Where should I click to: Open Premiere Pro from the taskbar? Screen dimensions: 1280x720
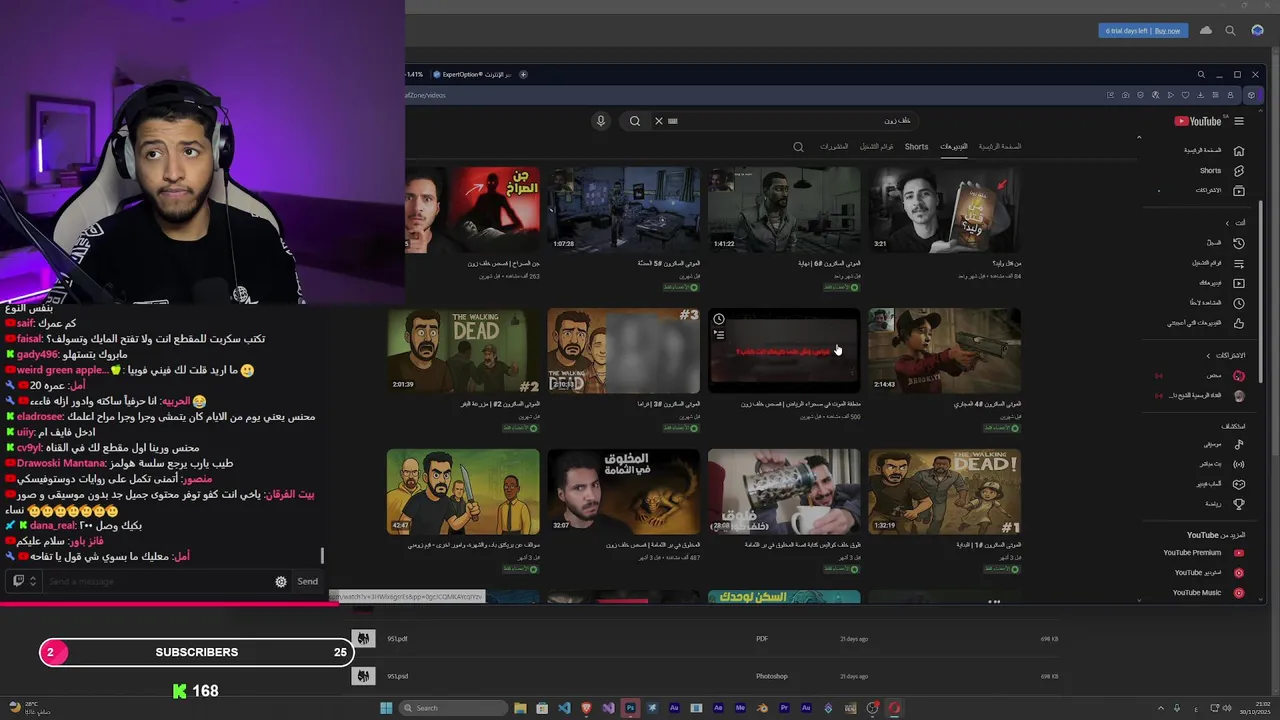coord(784,708)
